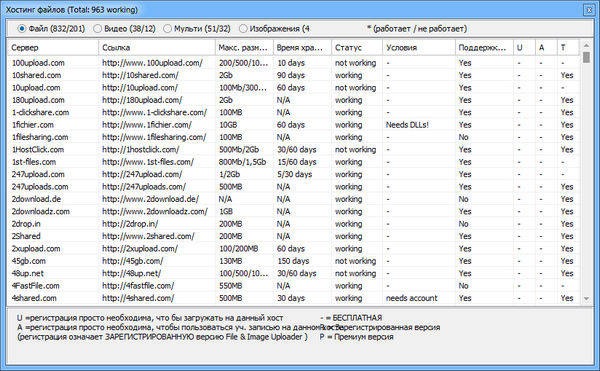Sort by the Статус column header
Image resolution: width=600 pixels, height=371 pixels.
click(x=357, y=47)
